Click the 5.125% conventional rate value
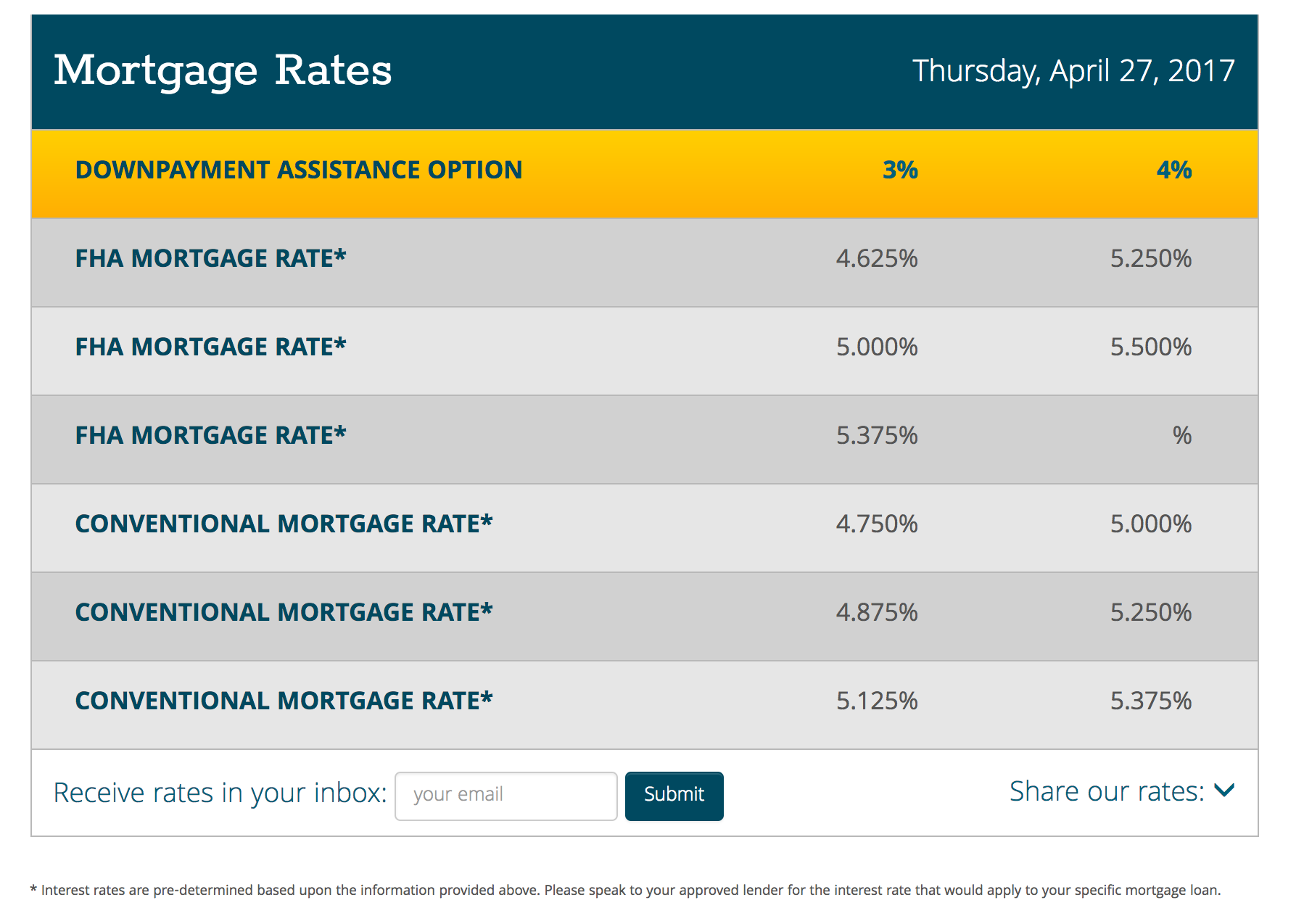The height and width of the screenshot is (924, 1304). (x=877, y=701)
